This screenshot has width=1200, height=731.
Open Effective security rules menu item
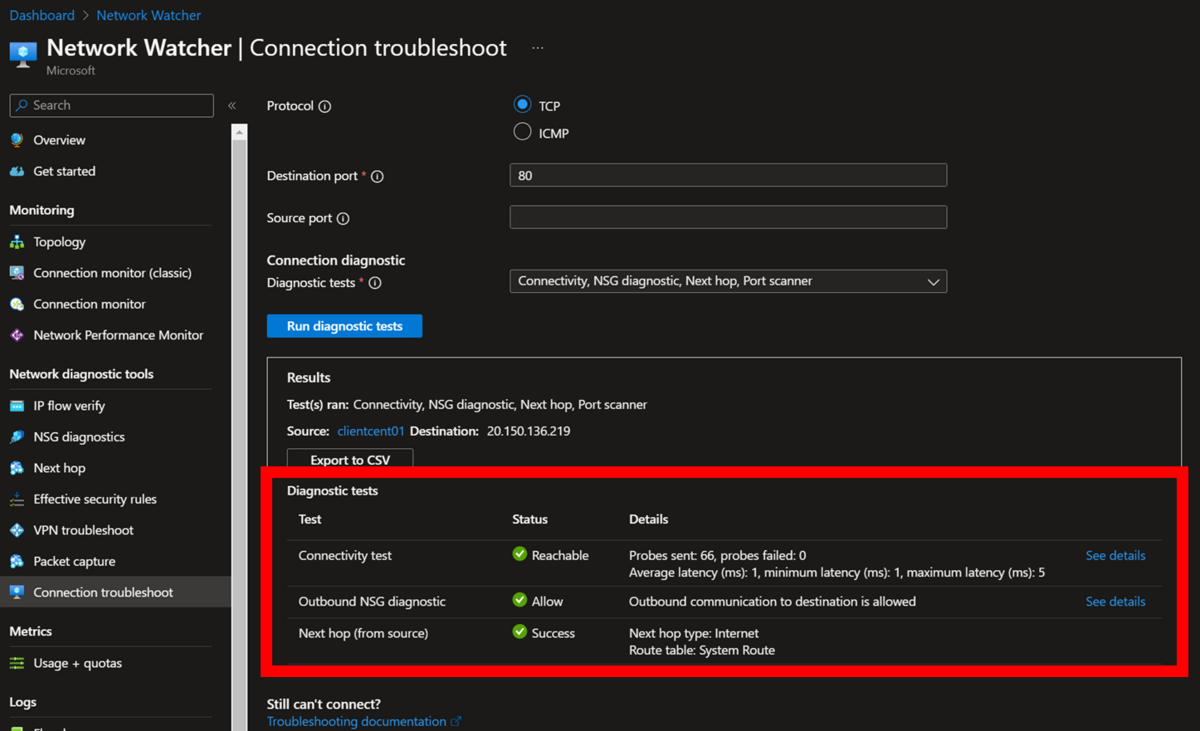[x=95, y=499]
